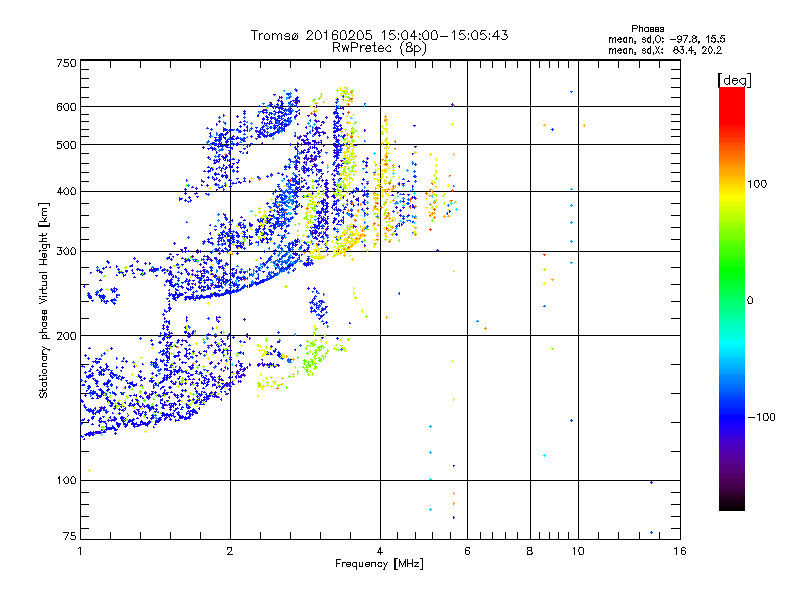Click the y-axis label '600'
Image resolution: width=800 pixels, height=600 pixels.
(x=66, y=107)
